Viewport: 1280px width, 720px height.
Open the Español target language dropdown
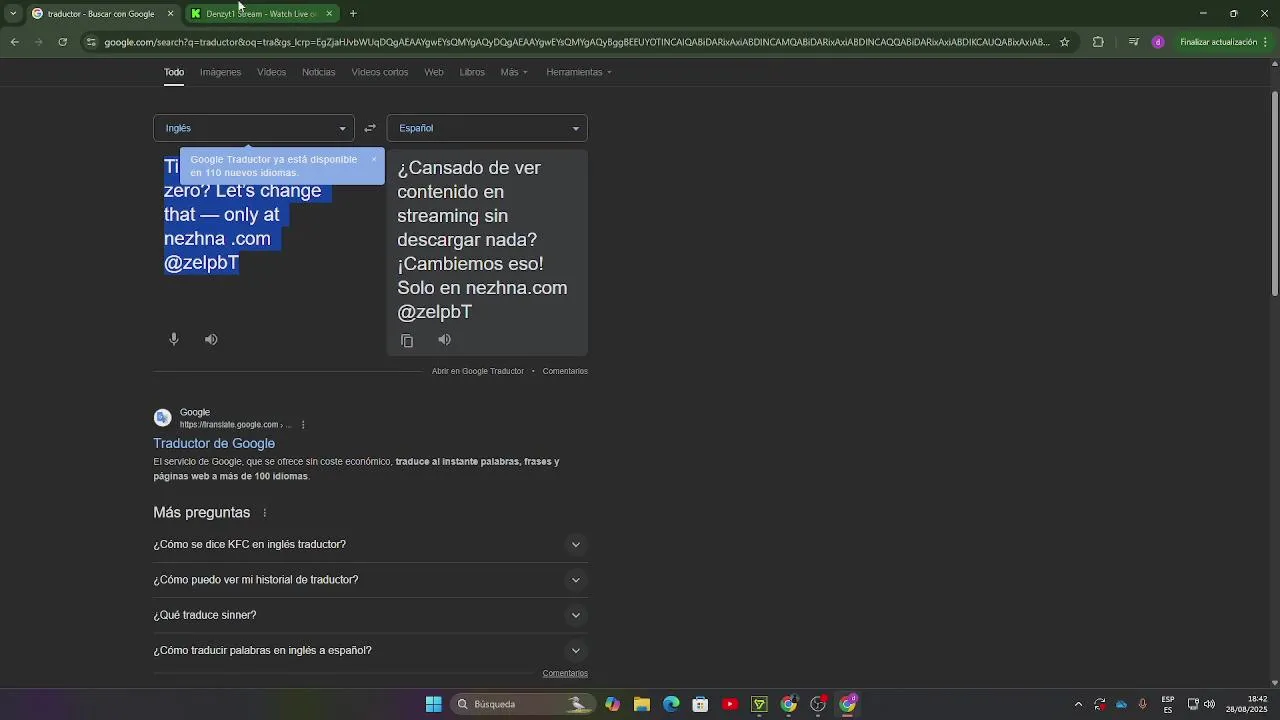click(x=487, y=128)
